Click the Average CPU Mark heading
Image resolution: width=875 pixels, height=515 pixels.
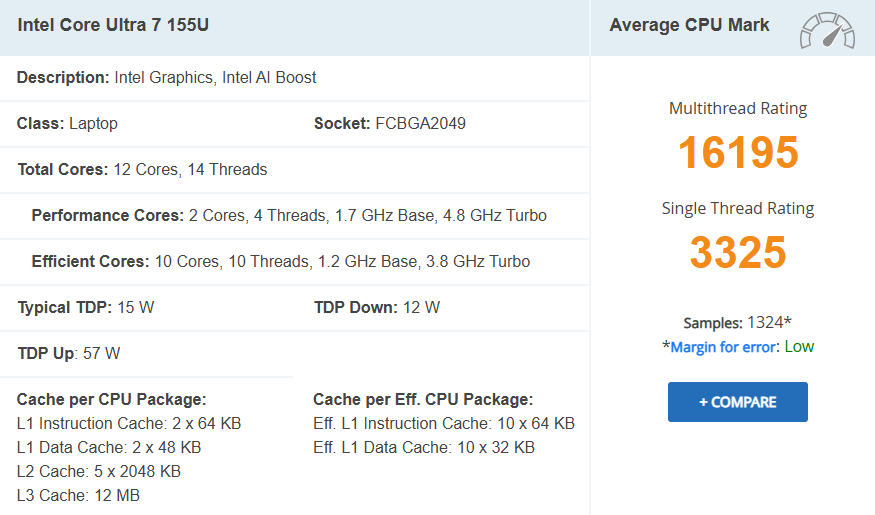689,25
